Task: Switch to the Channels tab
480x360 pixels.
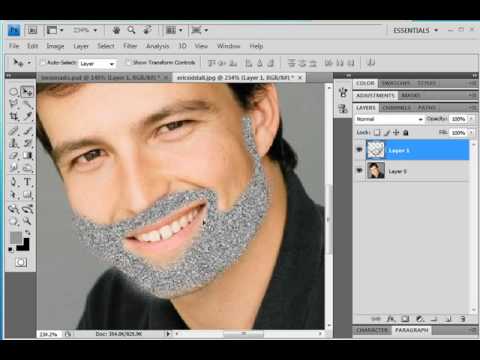Action: (397, 108)
